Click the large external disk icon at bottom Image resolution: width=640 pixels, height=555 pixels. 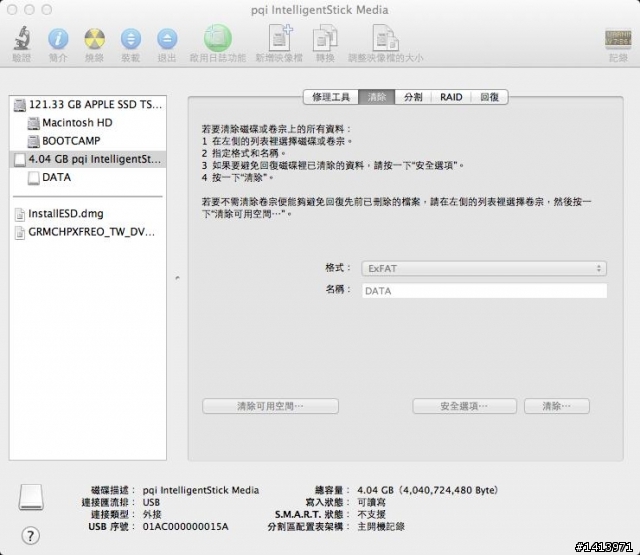point(31,497)
